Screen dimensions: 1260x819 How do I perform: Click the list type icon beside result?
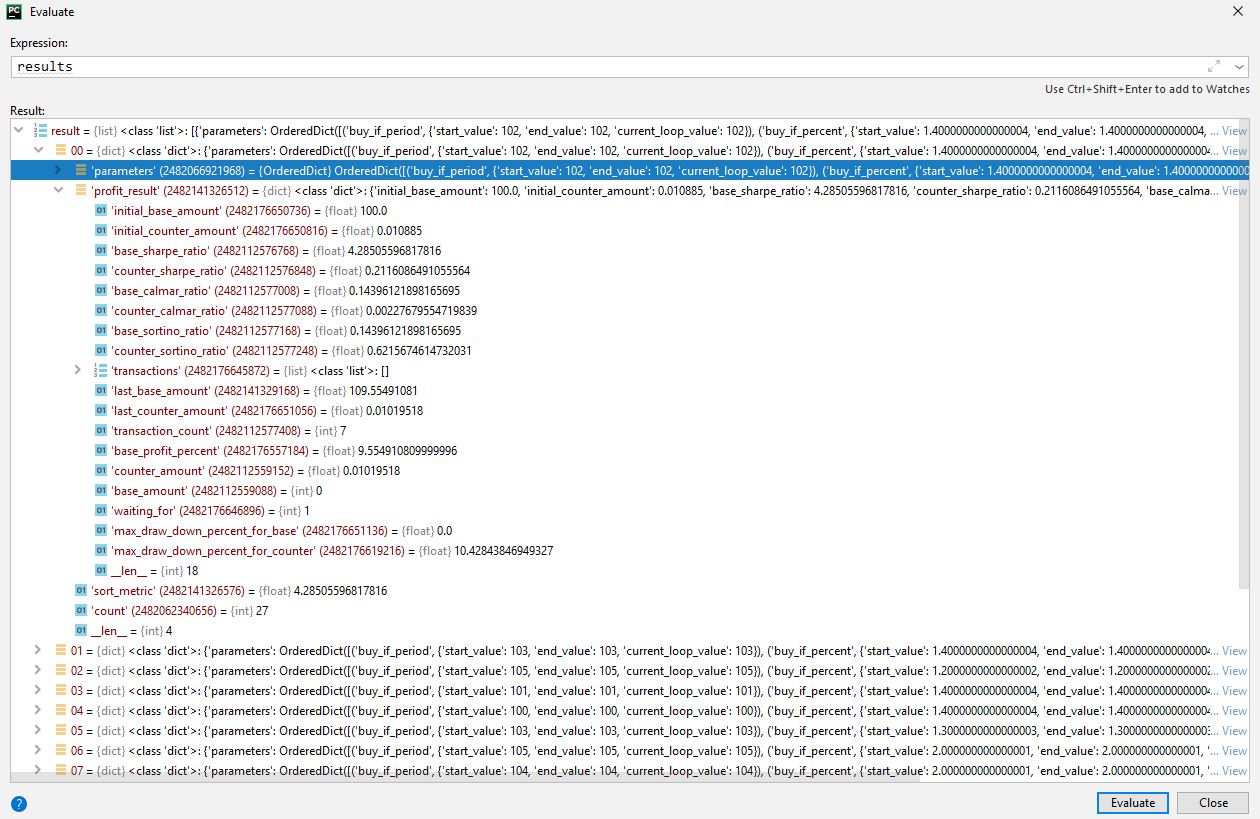[x=38, y=130]
